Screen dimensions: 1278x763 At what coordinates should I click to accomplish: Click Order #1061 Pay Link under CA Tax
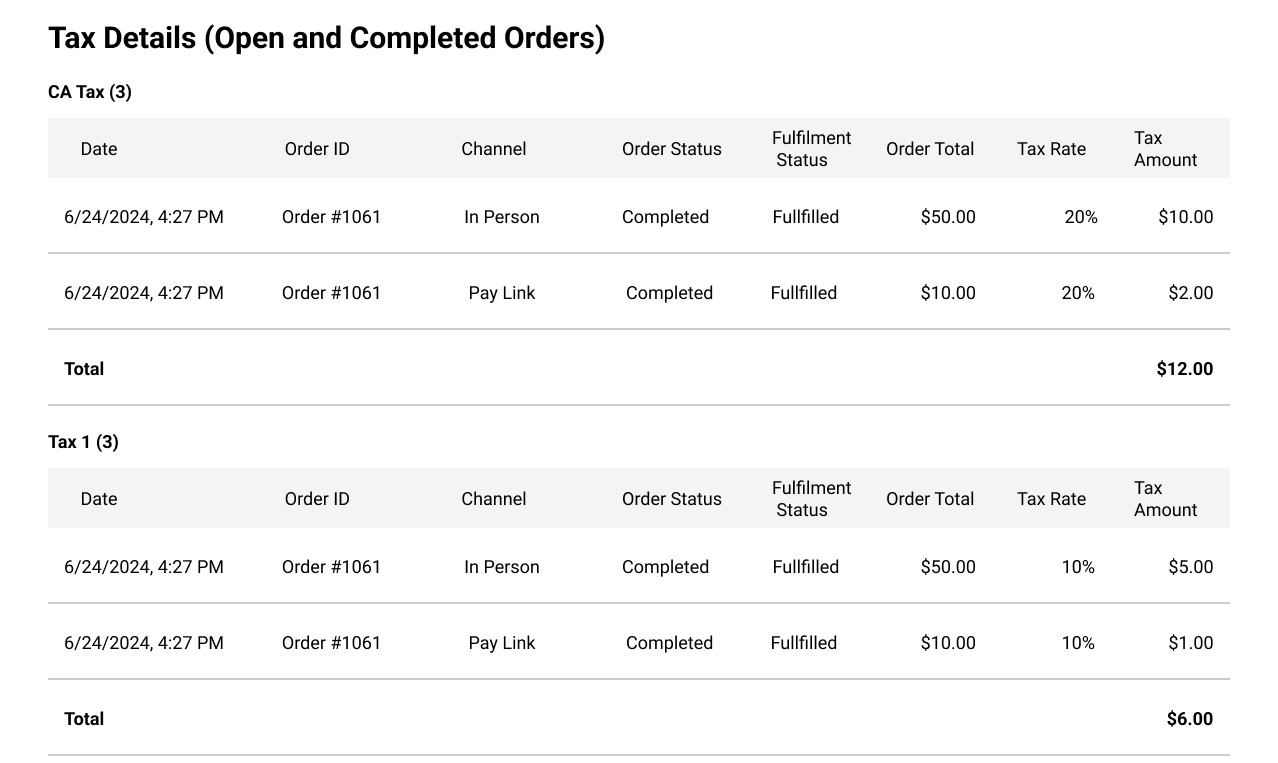331,293
